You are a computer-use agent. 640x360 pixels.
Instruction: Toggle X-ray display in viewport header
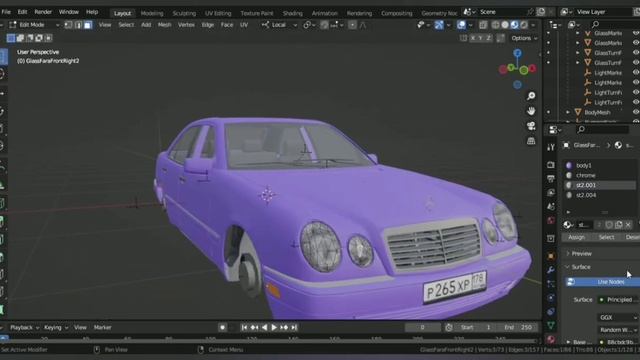[x=483, y=25]
